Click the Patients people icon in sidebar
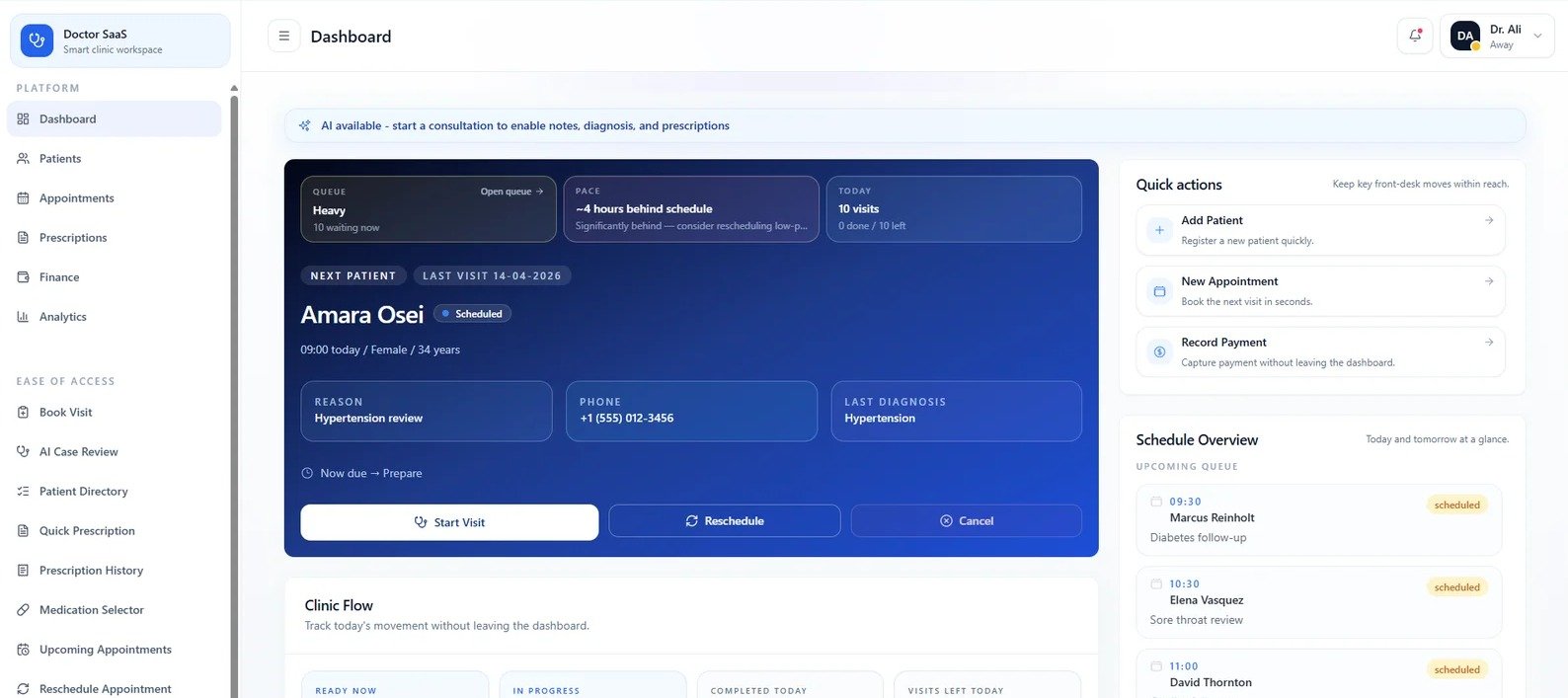Screen dimensions: 1568x698 pos(23,158)
